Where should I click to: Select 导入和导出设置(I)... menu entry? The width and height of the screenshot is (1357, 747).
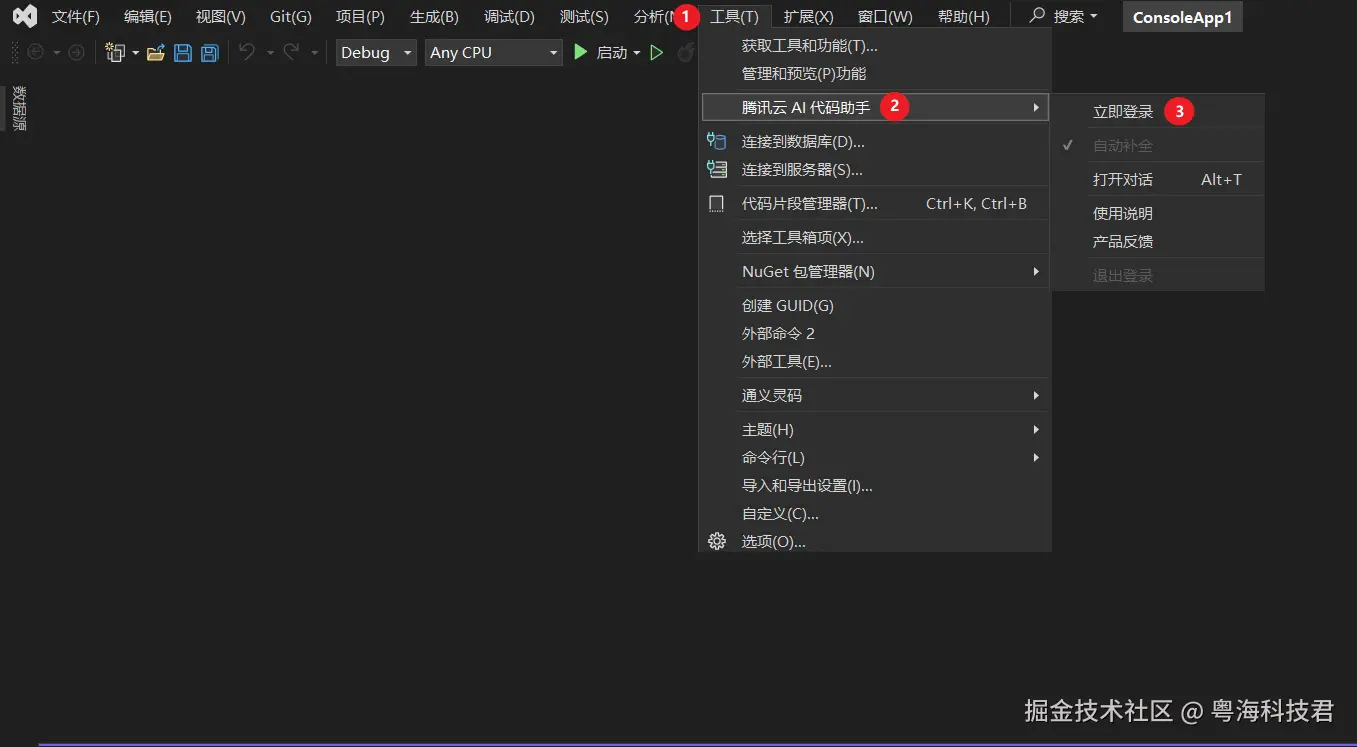tap(875, 486)
